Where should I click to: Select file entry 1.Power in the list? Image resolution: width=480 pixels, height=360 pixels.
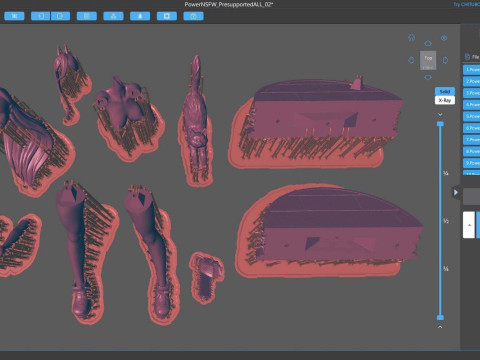(471, 70)
